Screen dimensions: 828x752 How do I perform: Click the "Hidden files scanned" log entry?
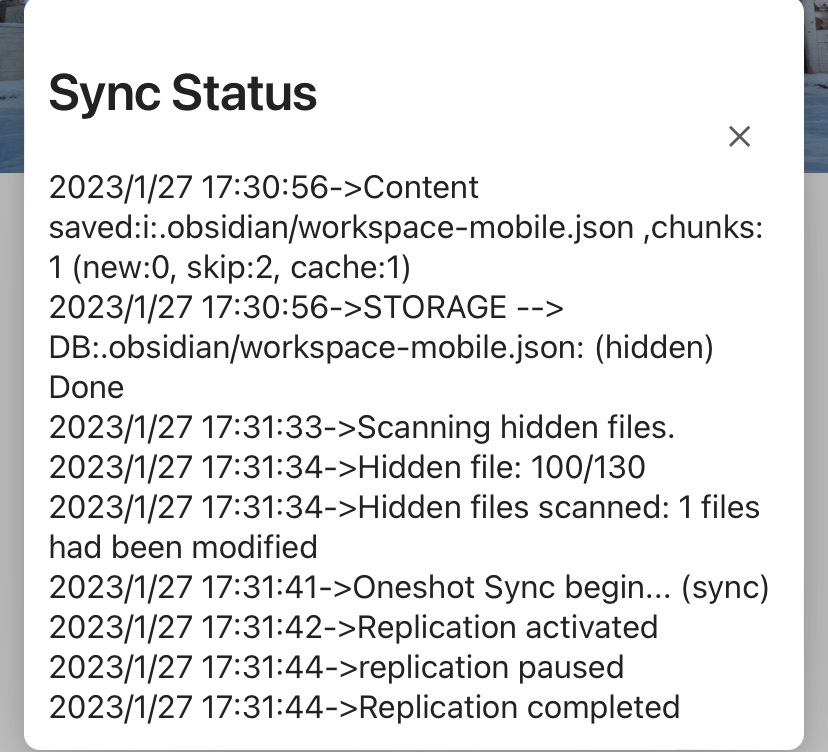[403, 507]
